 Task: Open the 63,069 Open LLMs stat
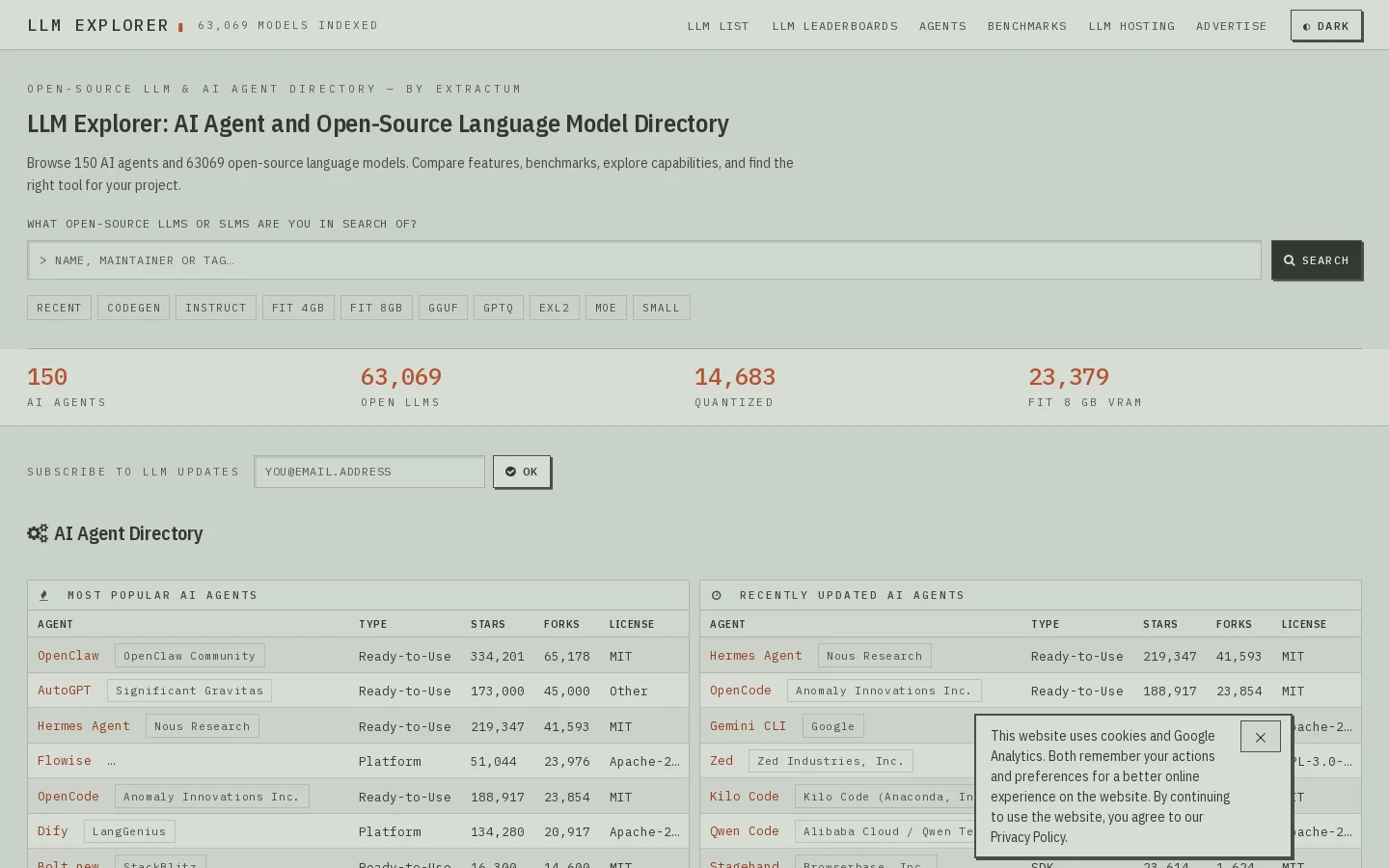click(401, 387)
